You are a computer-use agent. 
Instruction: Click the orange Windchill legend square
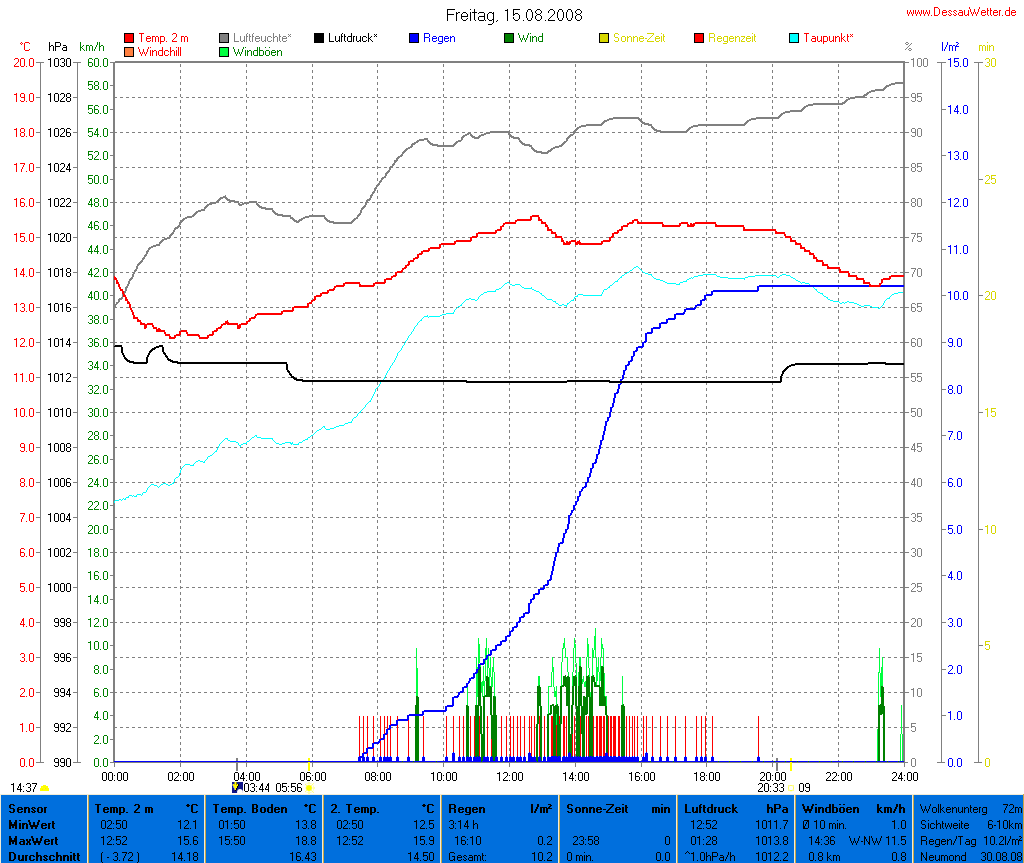(x=129, y=51)
